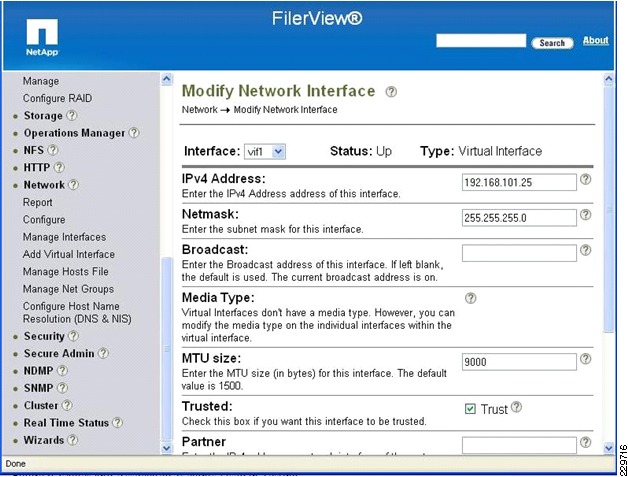The image size is (628, 477).
Task: Click the main pane scrollbar thumb
Action: [x=608, y=208]
